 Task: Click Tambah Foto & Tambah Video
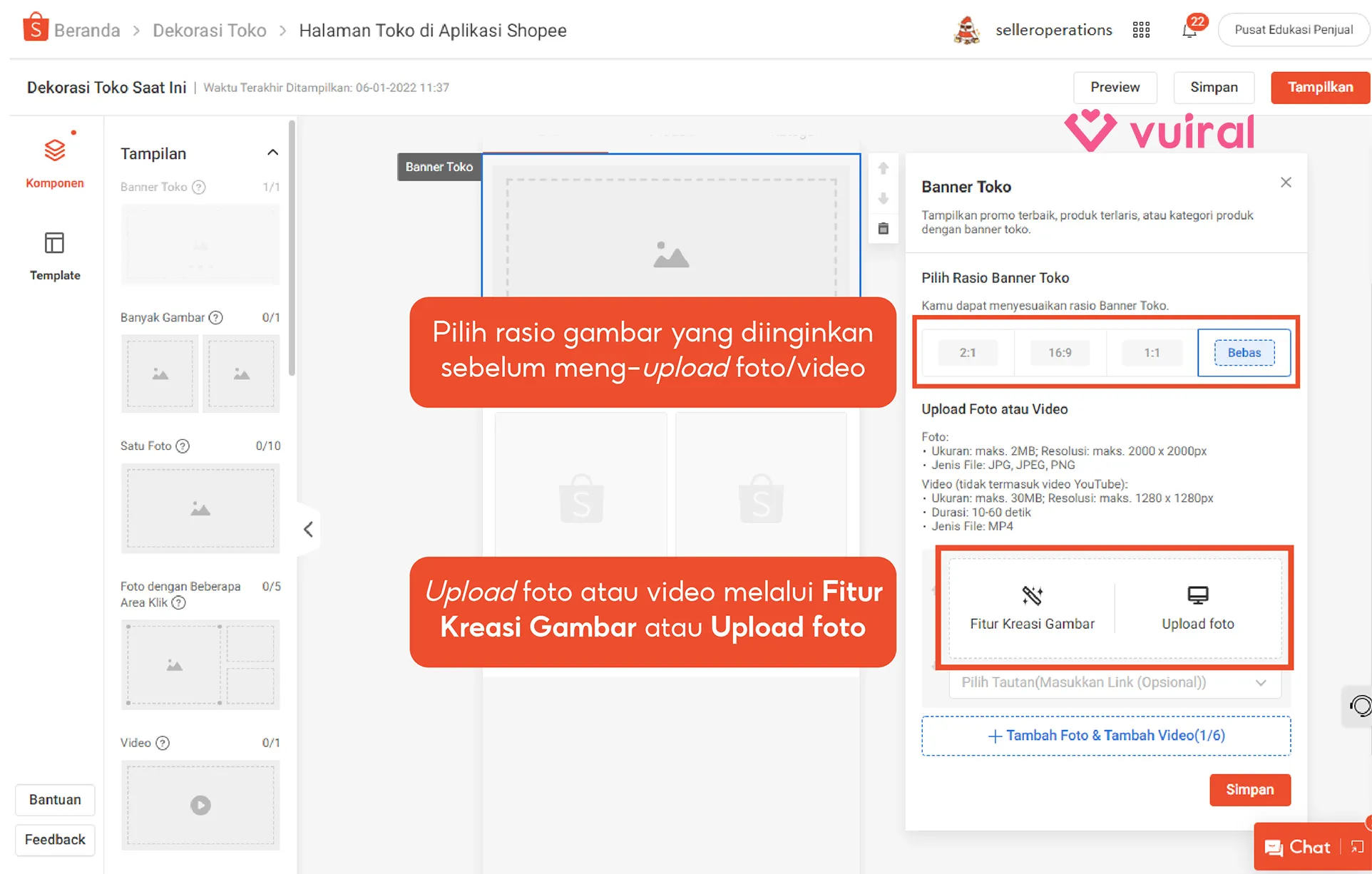[1106, 736]
